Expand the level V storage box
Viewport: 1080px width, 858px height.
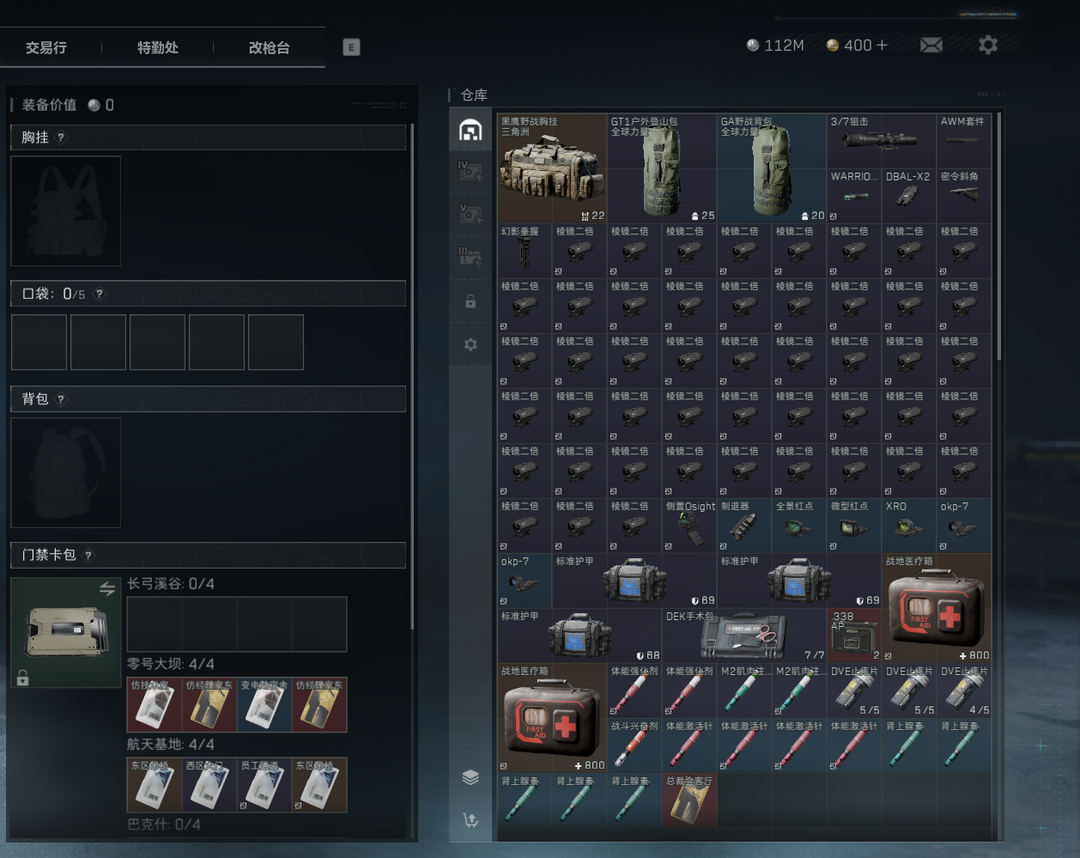(470, 214)
